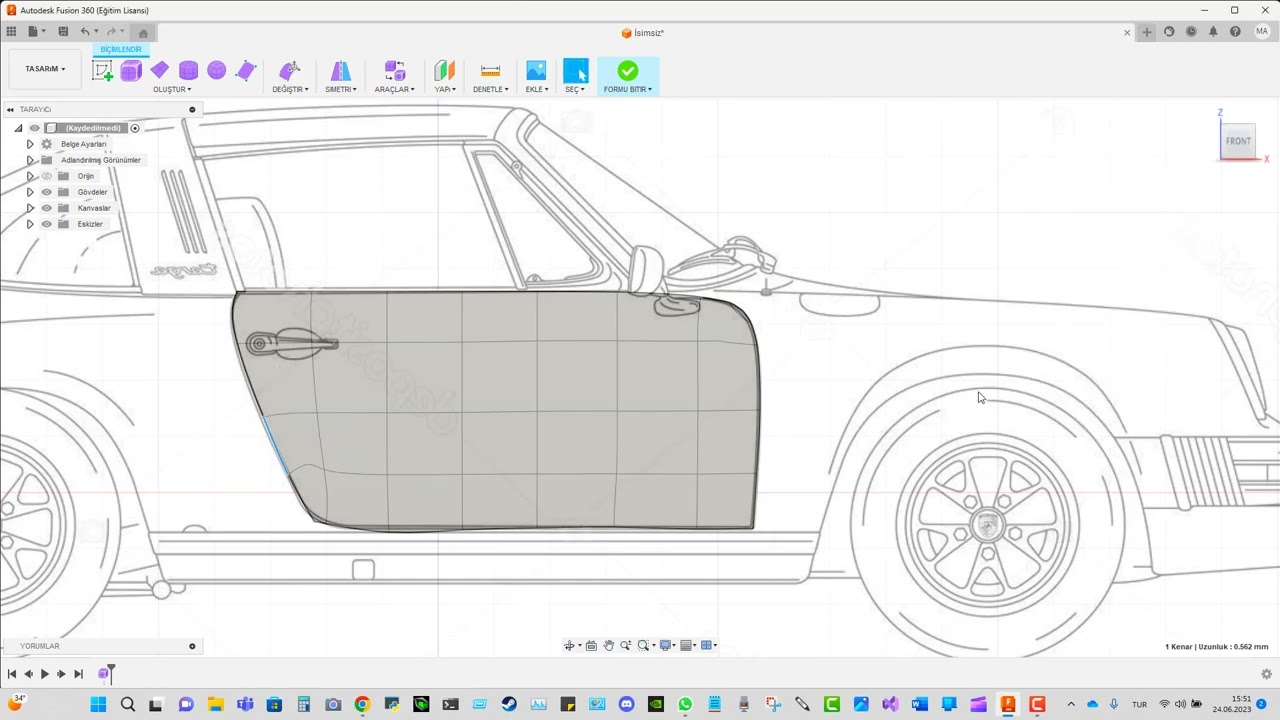Viewport: 1280px width, 720px height.
Task: Select the Pan hand tool
Action: pos(608,645)
